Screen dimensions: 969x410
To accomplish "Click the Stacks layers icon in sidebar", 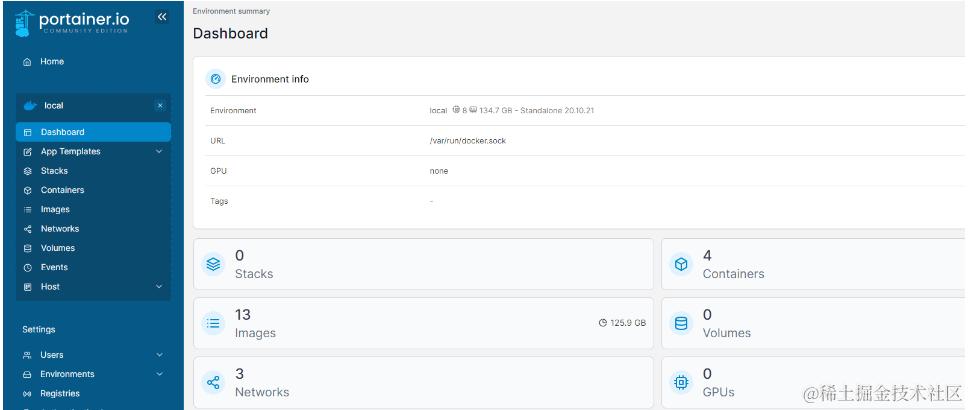I will (x=27, y=171).
